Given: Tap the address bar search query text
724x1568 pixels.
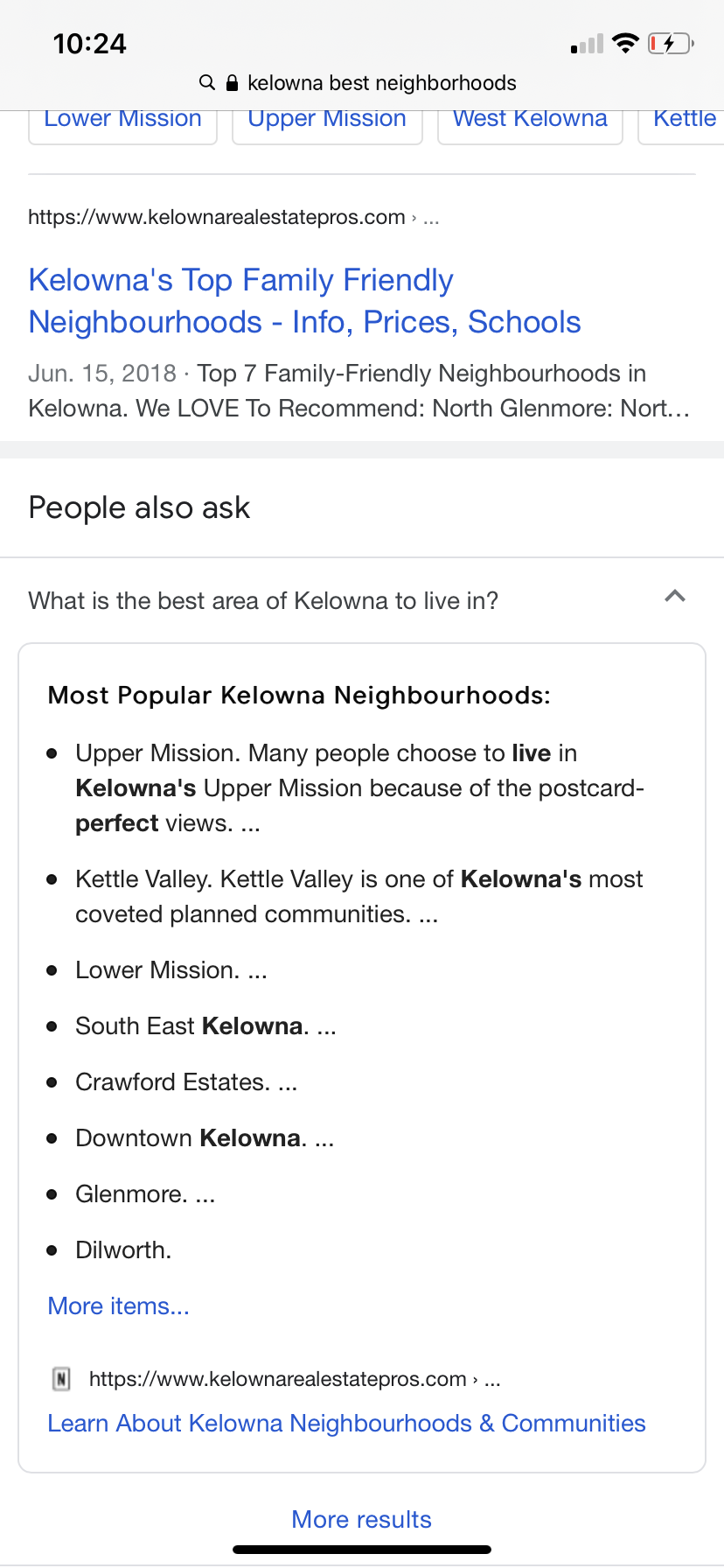Looking at the screenshot, I should click(x=381, y=83).
